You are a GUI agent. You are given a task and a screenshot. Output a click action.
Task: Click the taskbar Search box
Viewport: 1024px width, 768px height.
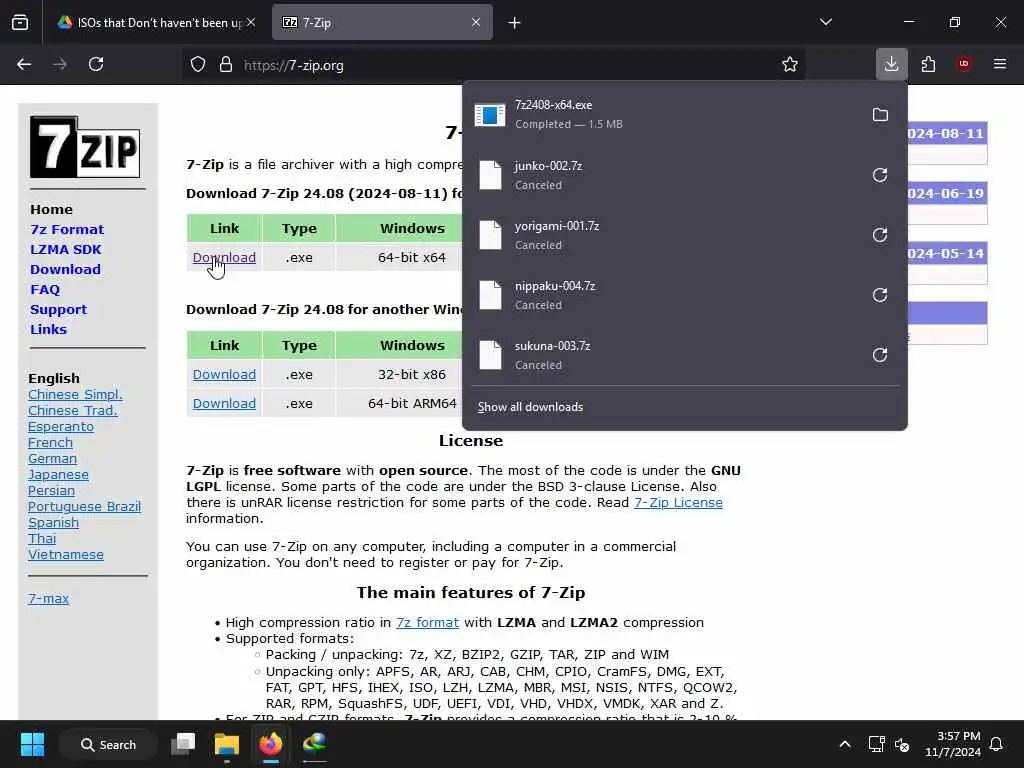108,744
